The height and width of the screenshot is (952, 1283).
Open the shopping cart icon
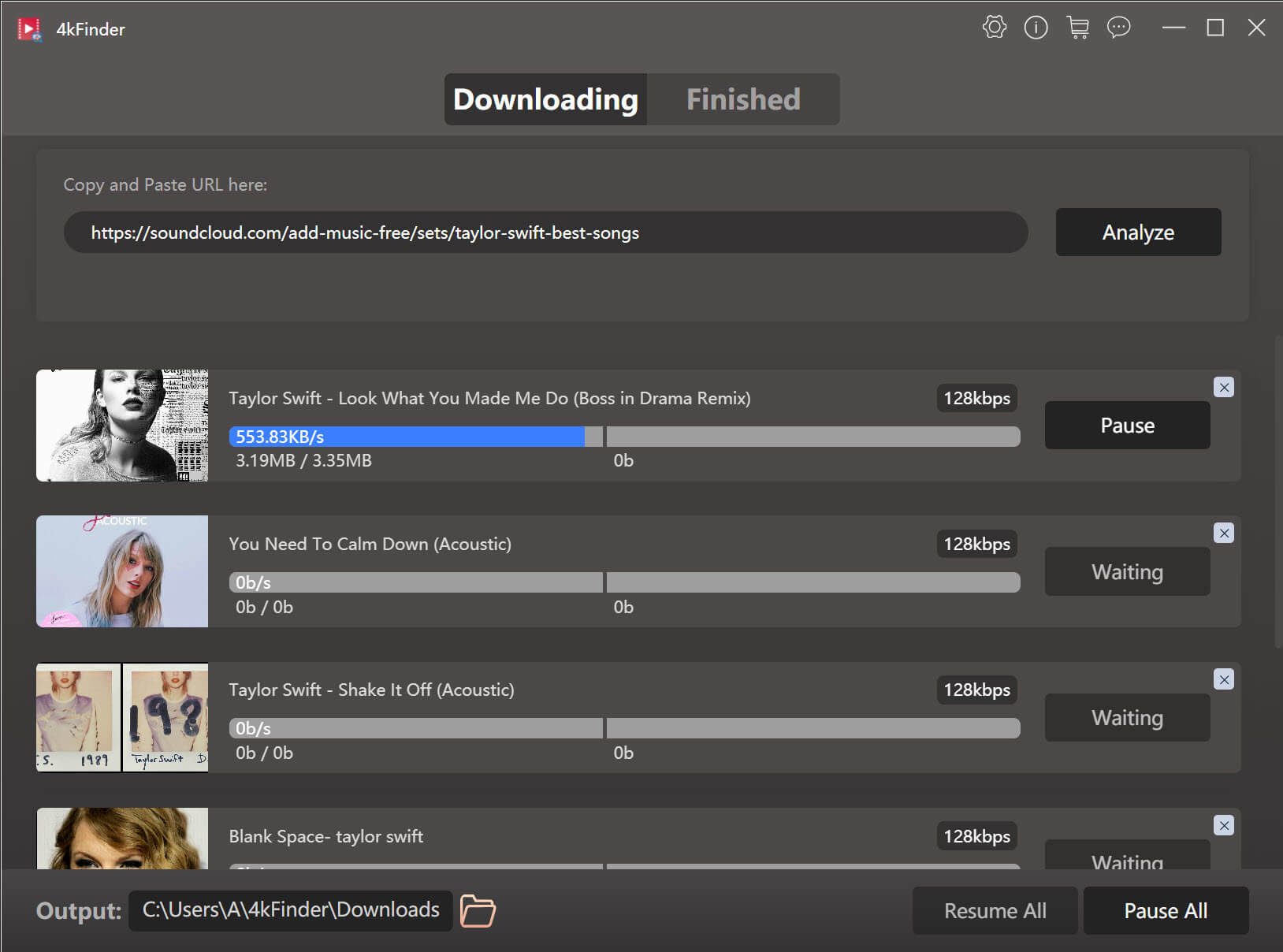(1077, 28)
